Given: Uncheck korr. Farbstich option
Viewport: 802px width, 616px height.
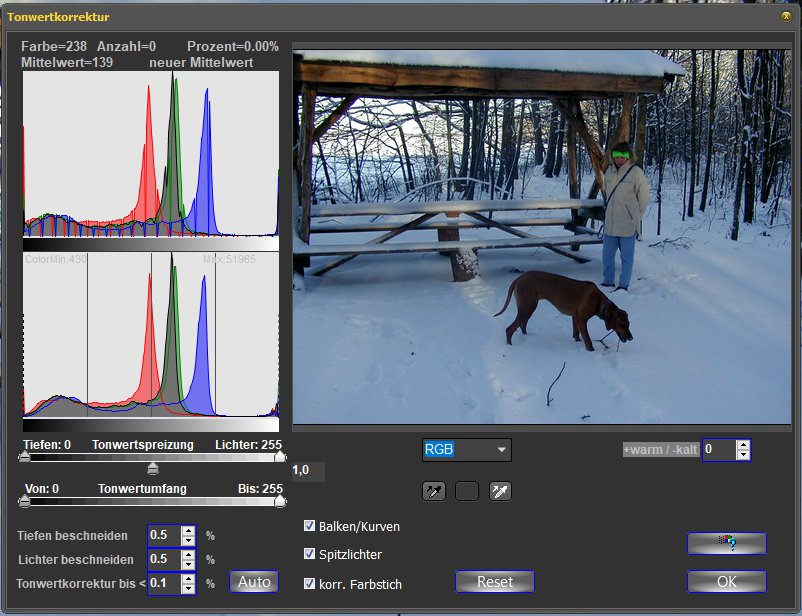Looking at the screenshot, I should pyautogui.click(x=310, y=584).
